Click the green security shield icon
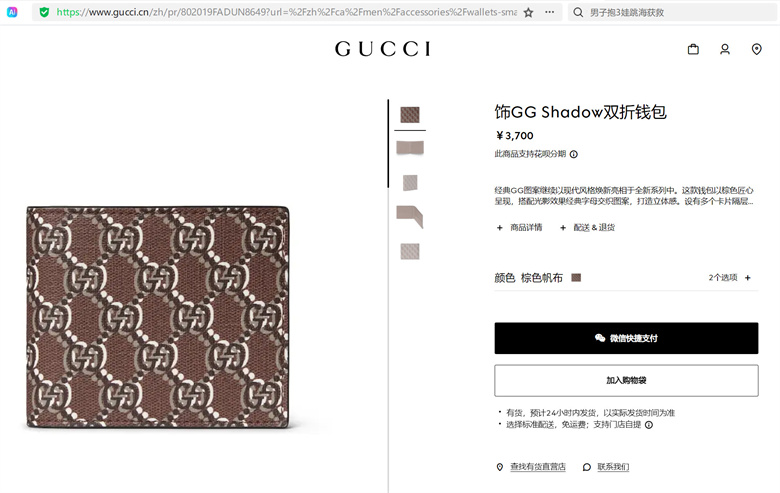This screenshot has height=493, width=780. click(x=44, y=12)
